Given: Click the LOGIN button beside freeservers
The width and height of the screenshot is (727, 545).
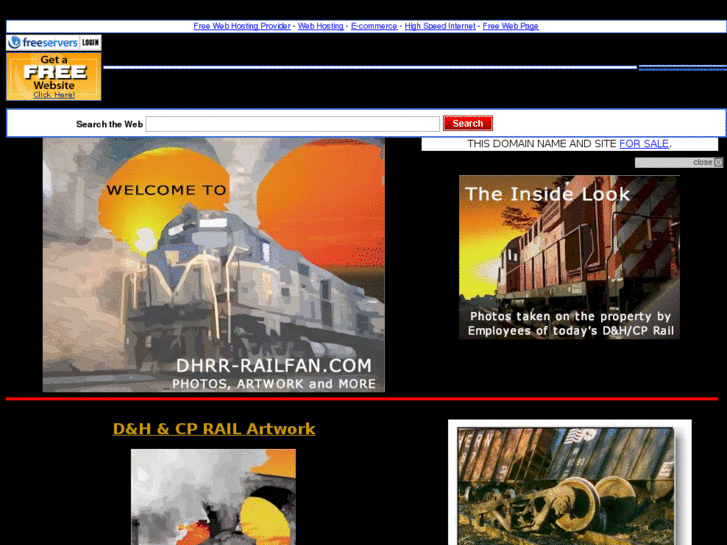Looking at the screenshot, I should coord(90,43).
